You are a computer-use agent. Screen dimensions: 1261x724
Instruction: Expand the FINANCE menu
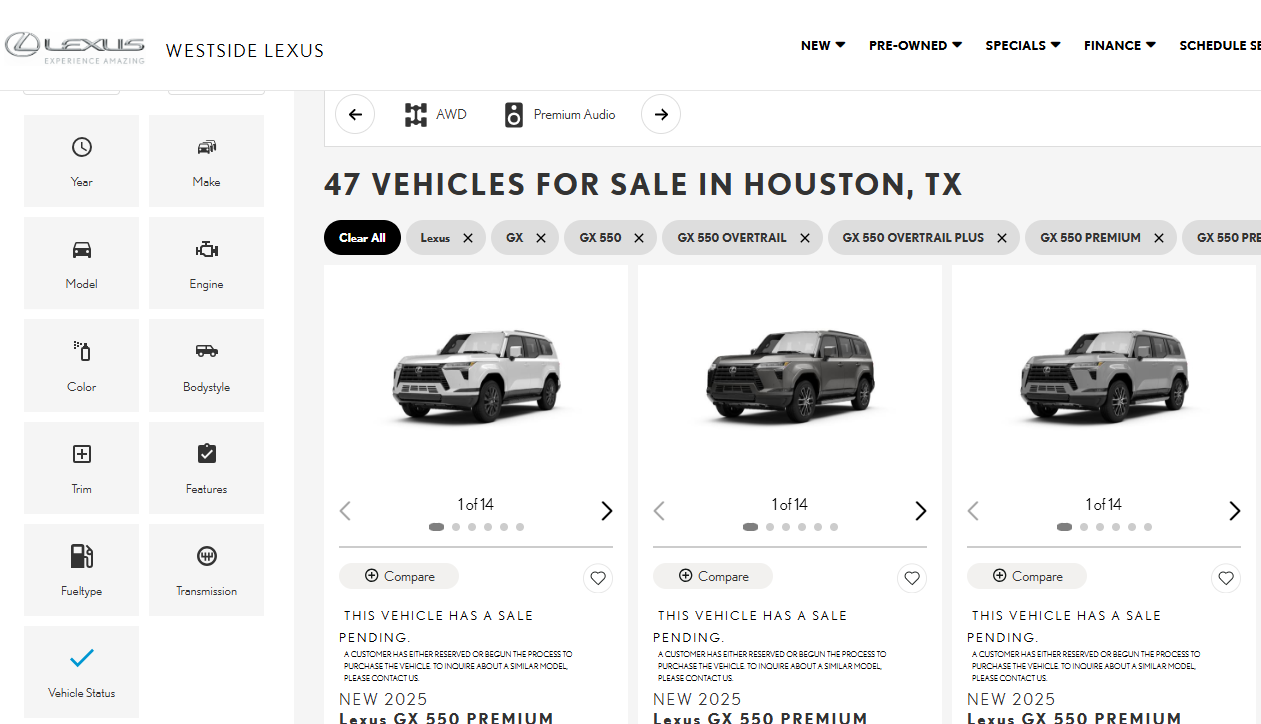[x=1120, y=45]
